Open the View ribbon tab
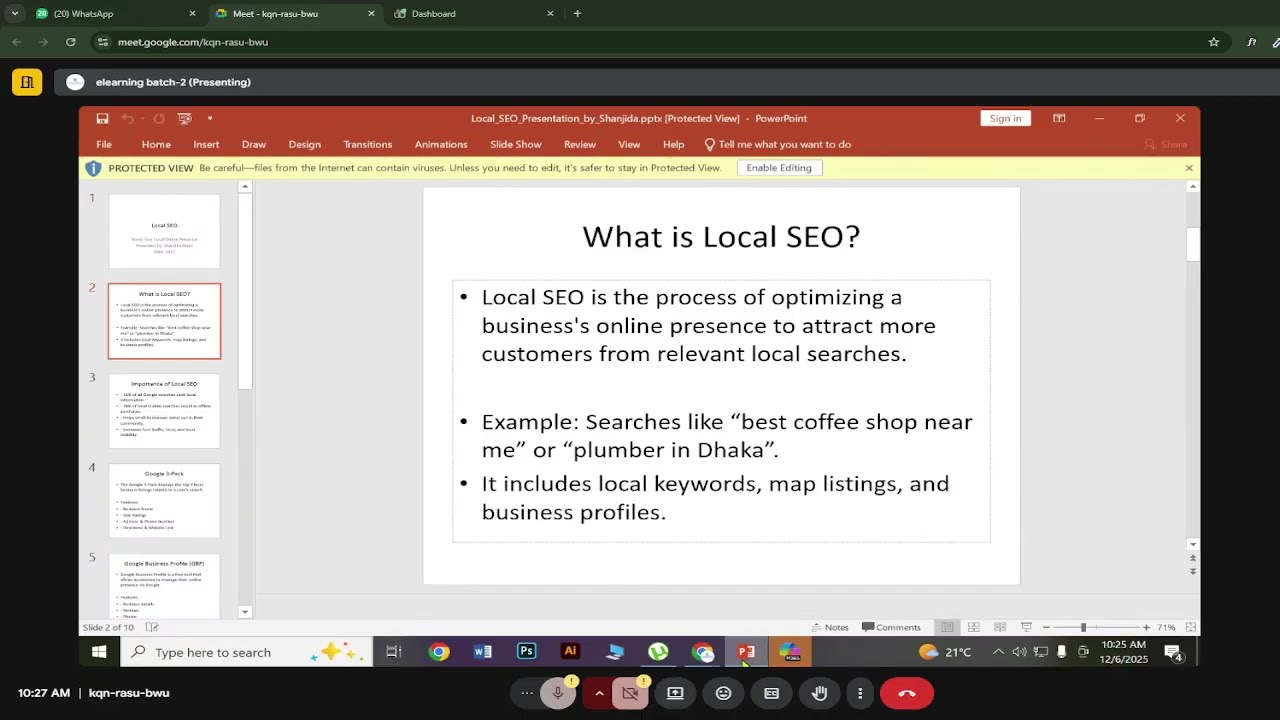 coord(629,144)
